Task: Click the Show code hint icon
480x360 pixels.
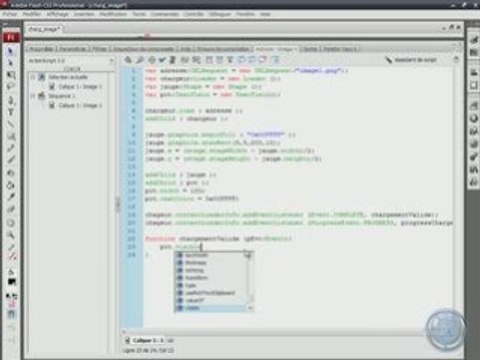Action: (x=184, y=60)
